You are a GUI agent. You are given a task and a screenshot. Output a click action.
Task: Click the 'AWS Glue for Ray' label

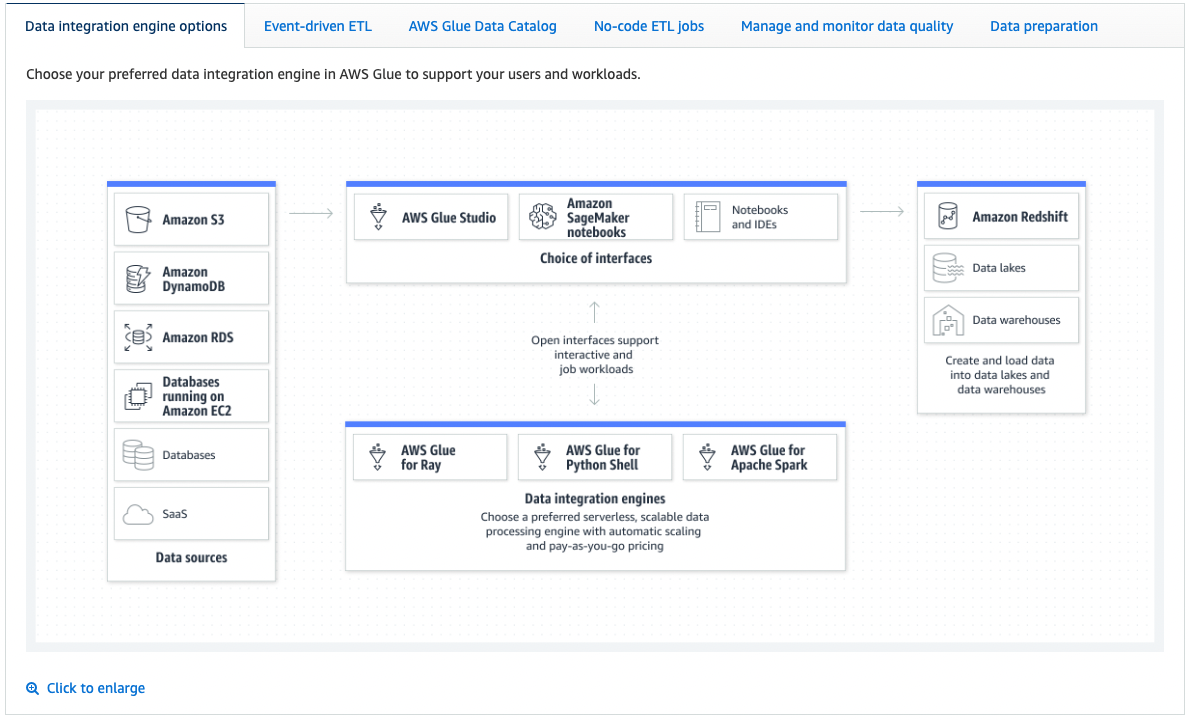[428, 458]
